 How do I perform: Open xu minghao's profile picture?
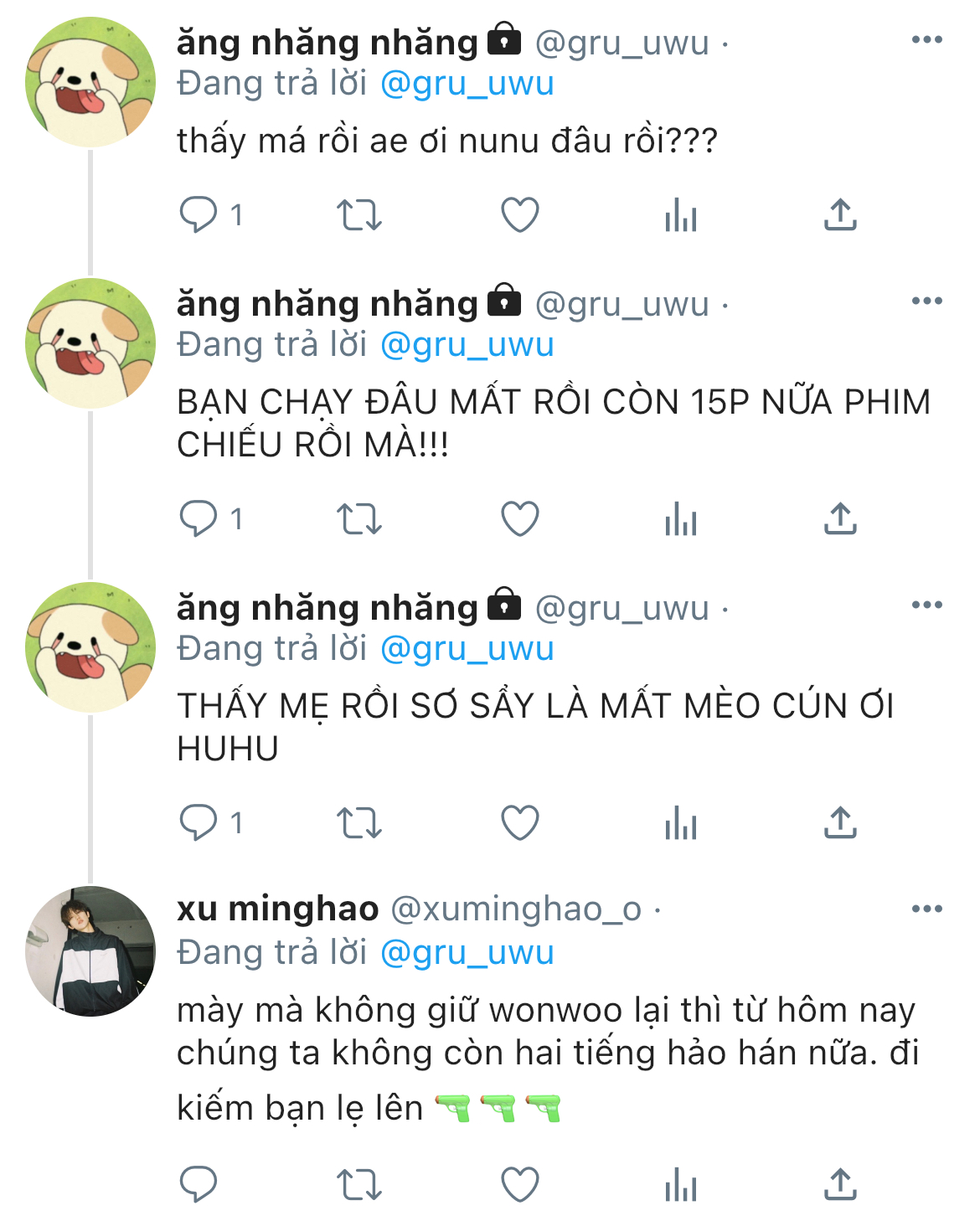[x=90, y=951]
